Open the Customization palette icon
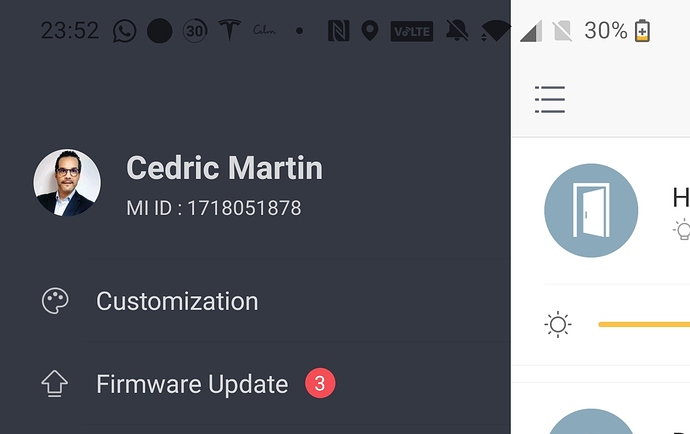The height and width of the screenshot is (434, 690). [55, 301]
